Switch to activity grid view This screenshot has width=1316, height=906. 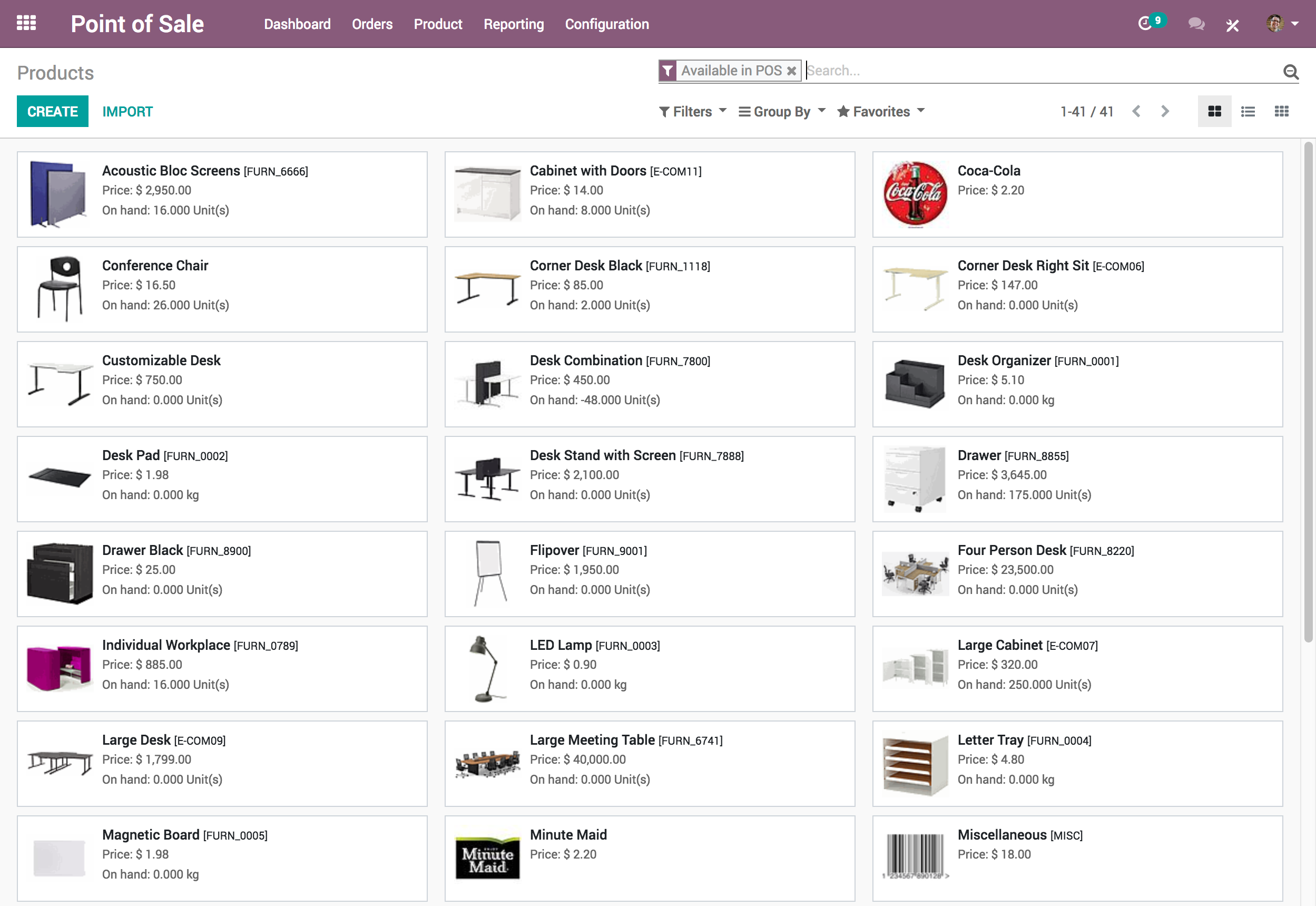pyautogui.click(x=1281, y=111)
